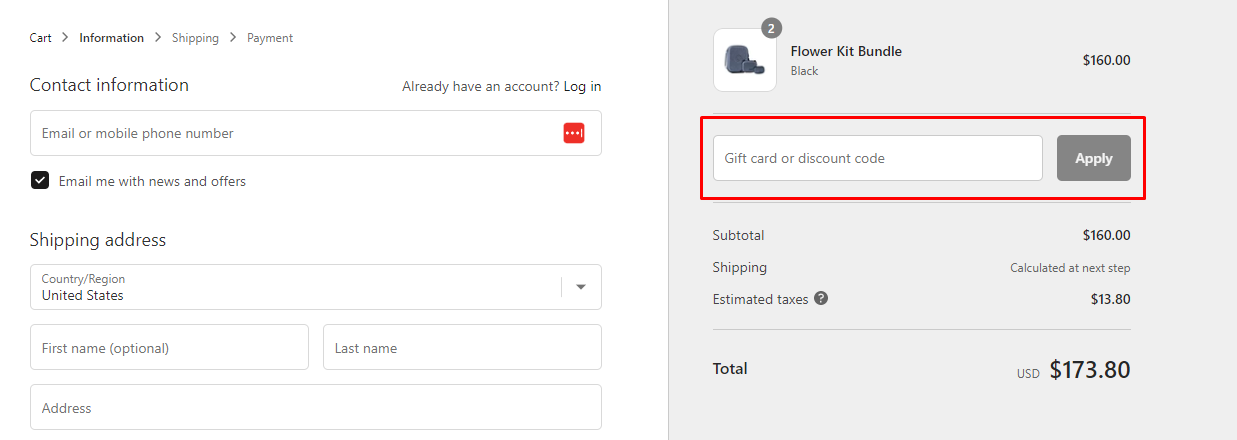This screenshot has width=1237, height=440.
Task: Click the password manager icon in email field
Action: click(574, 133)
